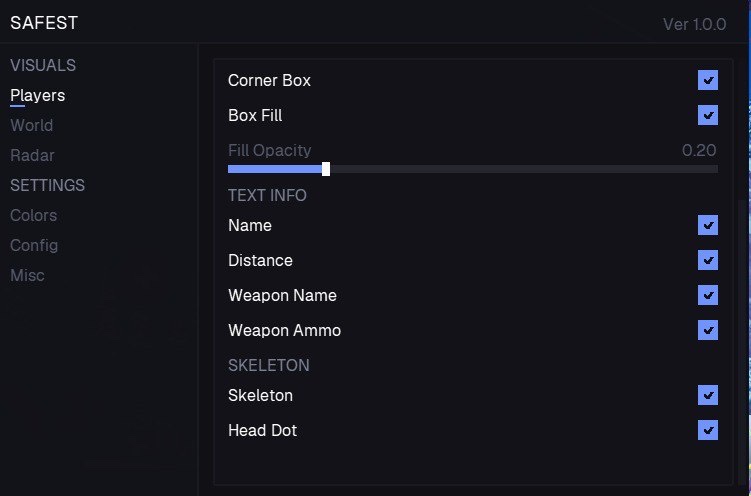Toggle the Head Dot checkbox
The height and width of the screenshot is (496, 751).
pyautogui.click(x=708, y=431)
